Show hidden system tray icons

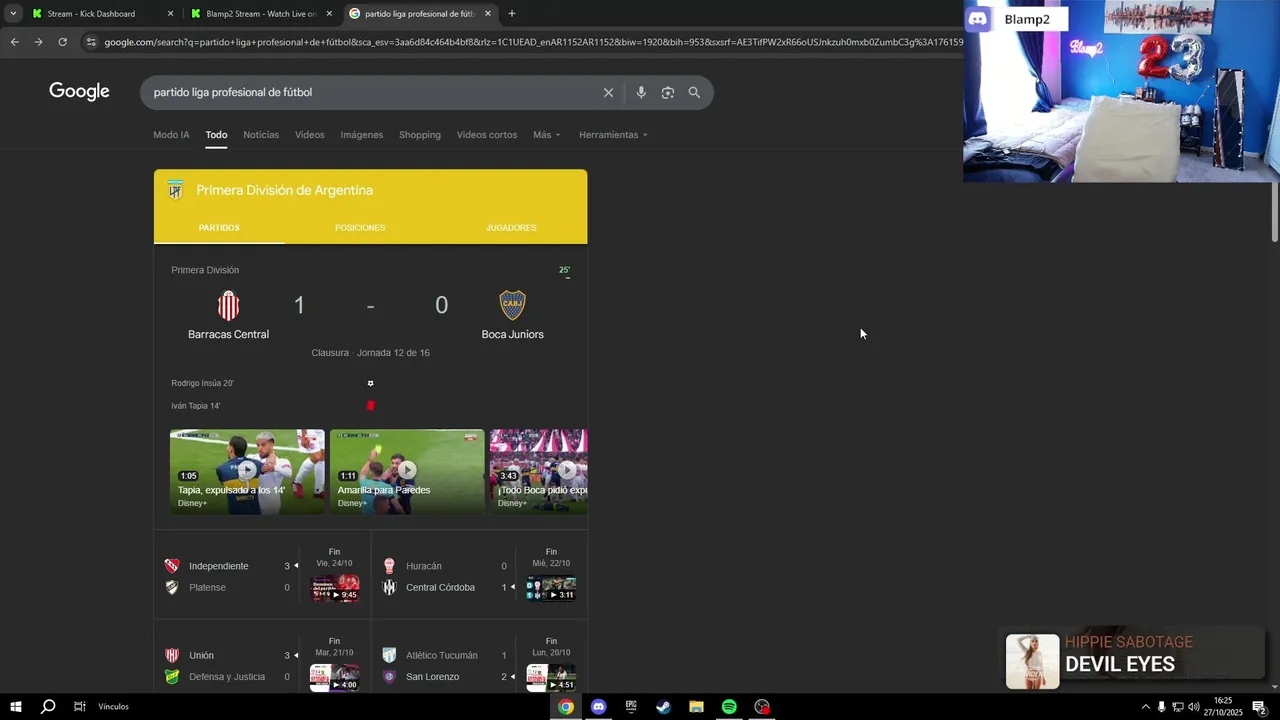pyautogui.click(x=1145, y=707)
